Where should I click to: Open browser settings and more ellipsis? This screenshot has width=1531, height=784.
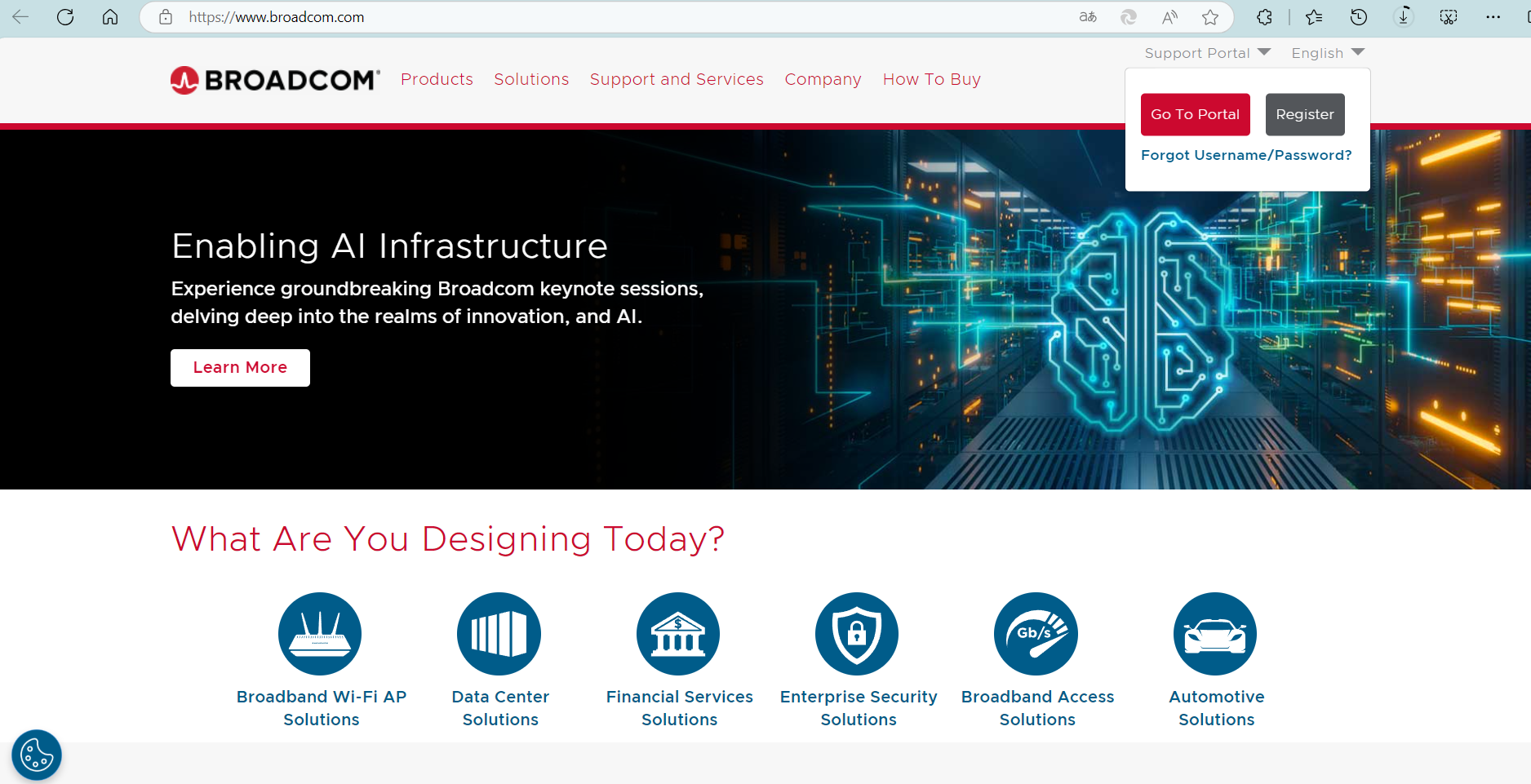tap(1493, 17)
